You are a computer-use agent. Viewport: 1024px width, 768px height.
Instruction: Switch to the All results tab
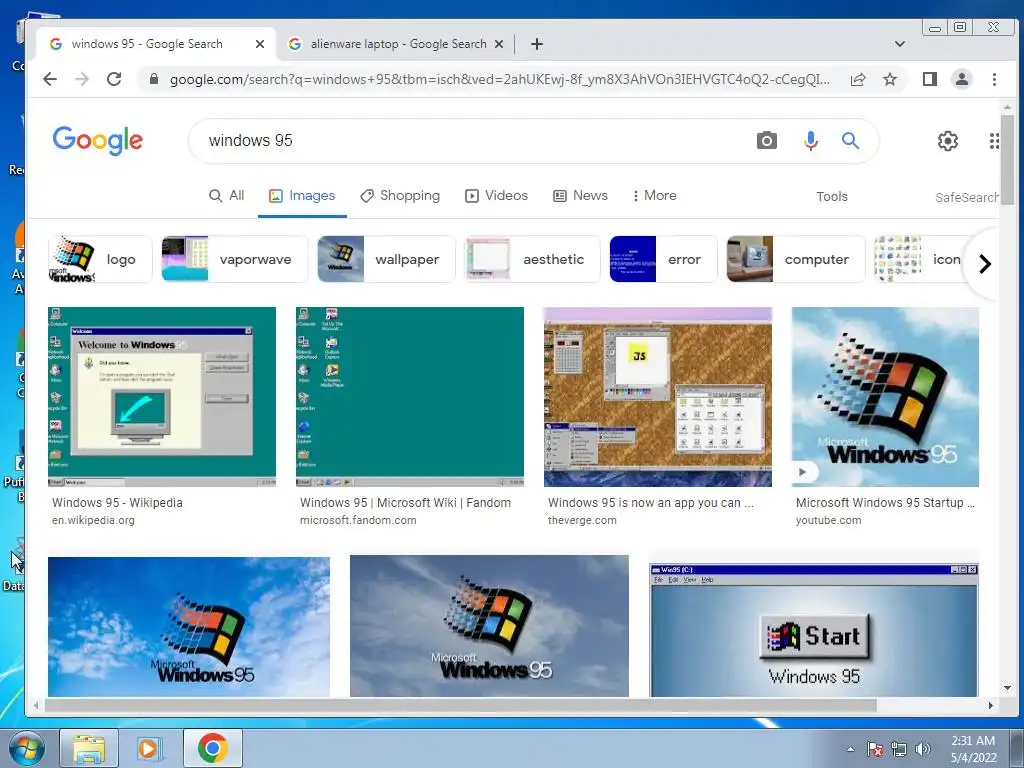[x=226, y=195]
